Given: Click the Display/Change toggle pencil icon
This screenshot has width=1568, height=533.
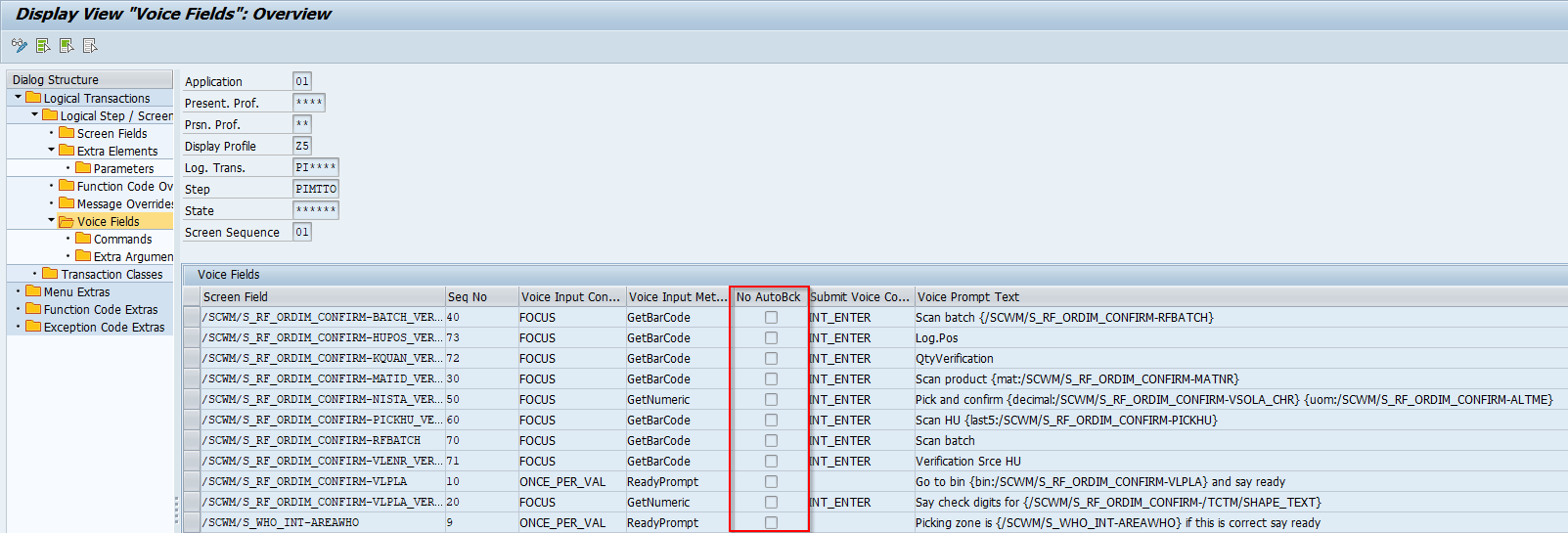Looking at the screenshot, I should click(19, 45).
